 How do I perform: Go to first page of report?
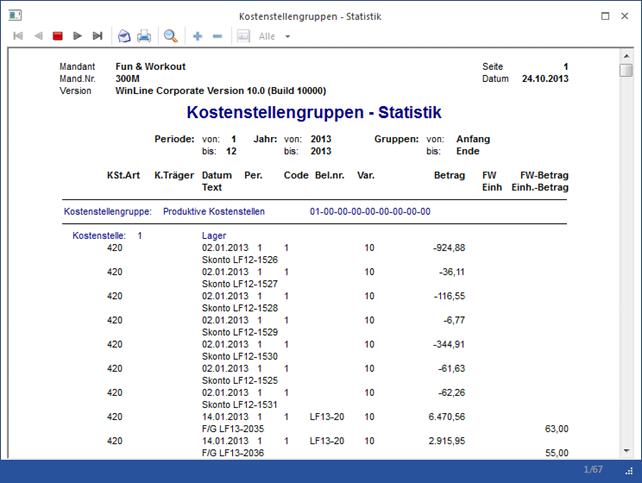point(18,36)
